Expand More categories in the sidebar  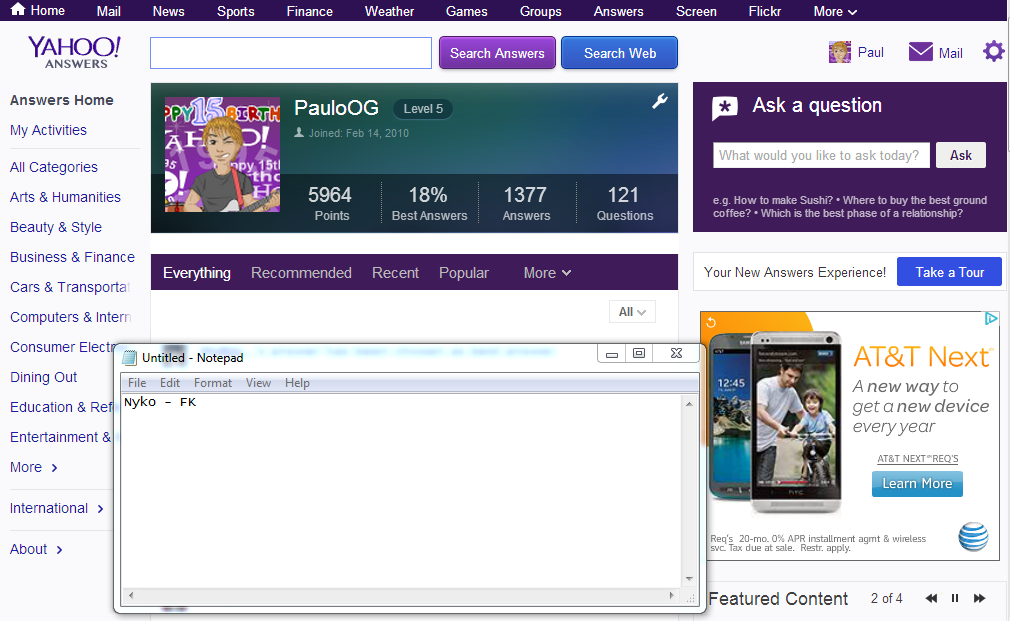click(33, 467)
